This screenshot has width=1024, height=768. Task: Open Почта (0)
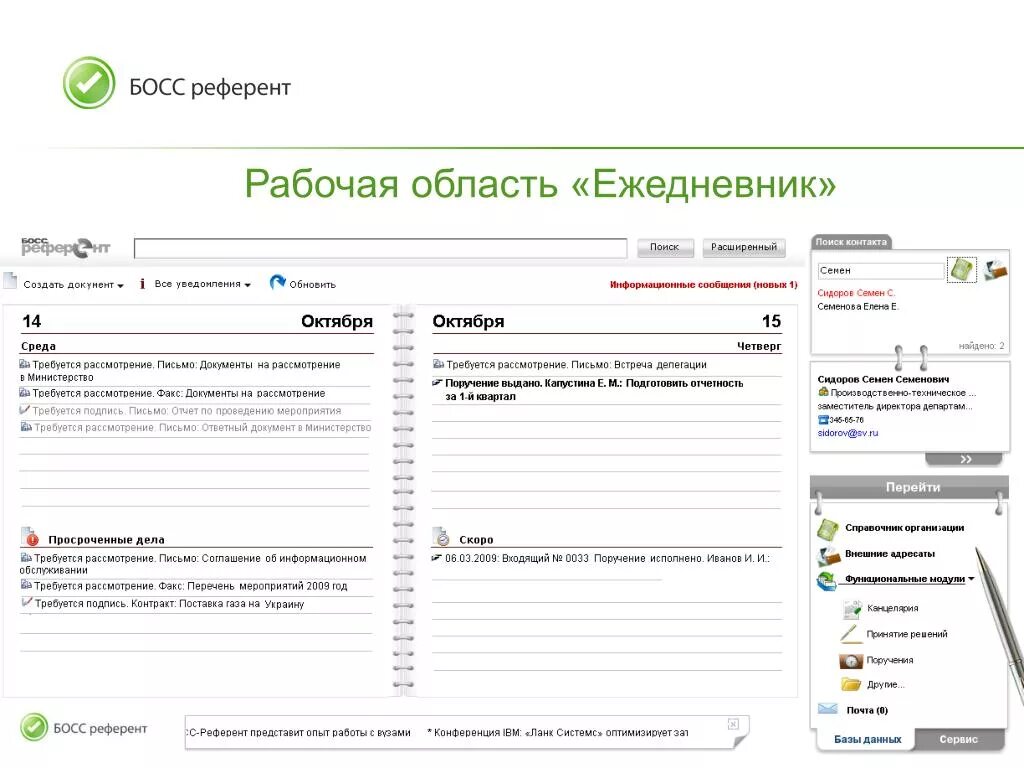(x=867, y=711)
